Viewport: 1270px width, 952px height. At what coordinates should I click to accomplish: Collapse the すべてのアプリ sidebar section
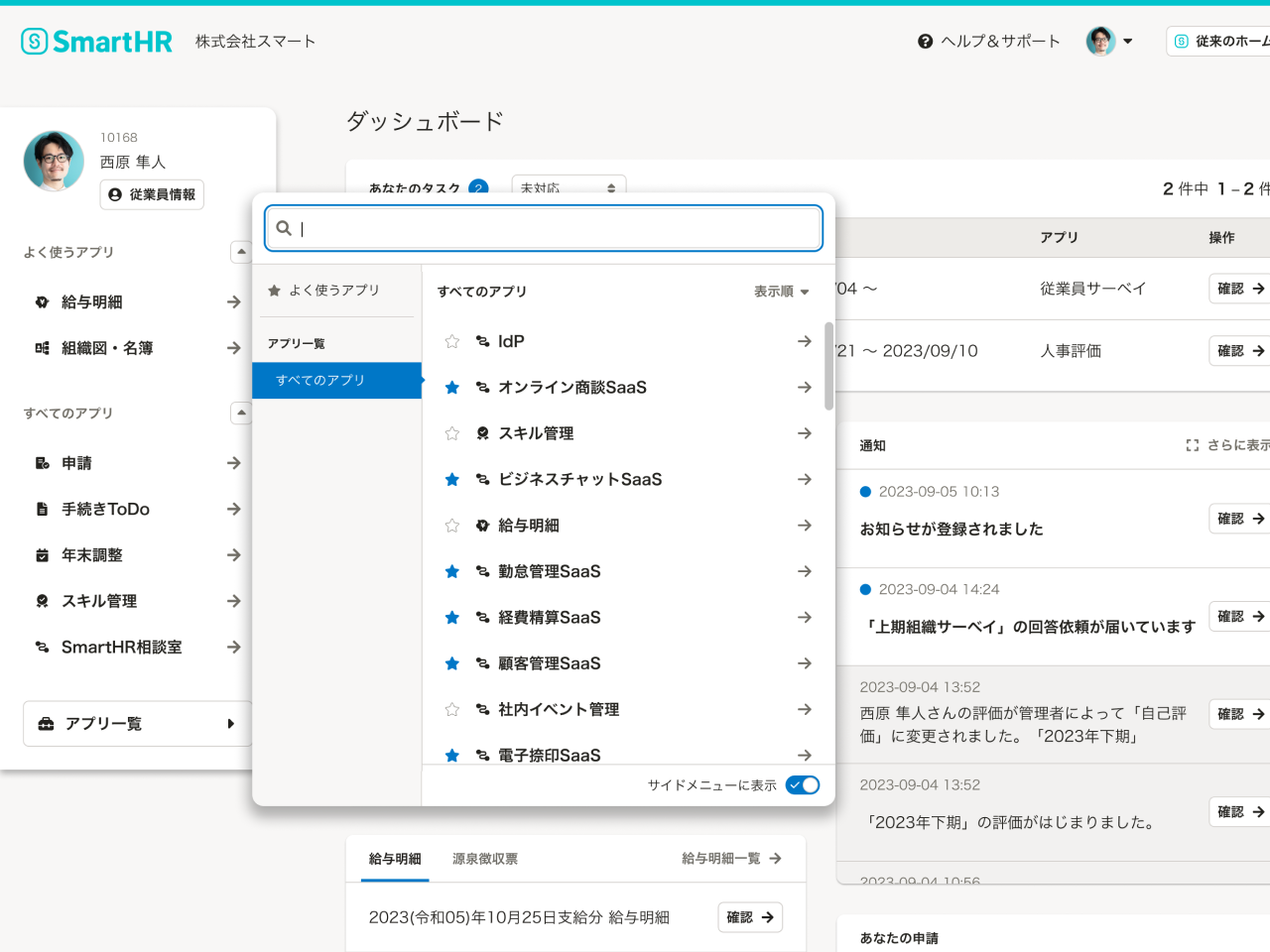coord(241,413)
